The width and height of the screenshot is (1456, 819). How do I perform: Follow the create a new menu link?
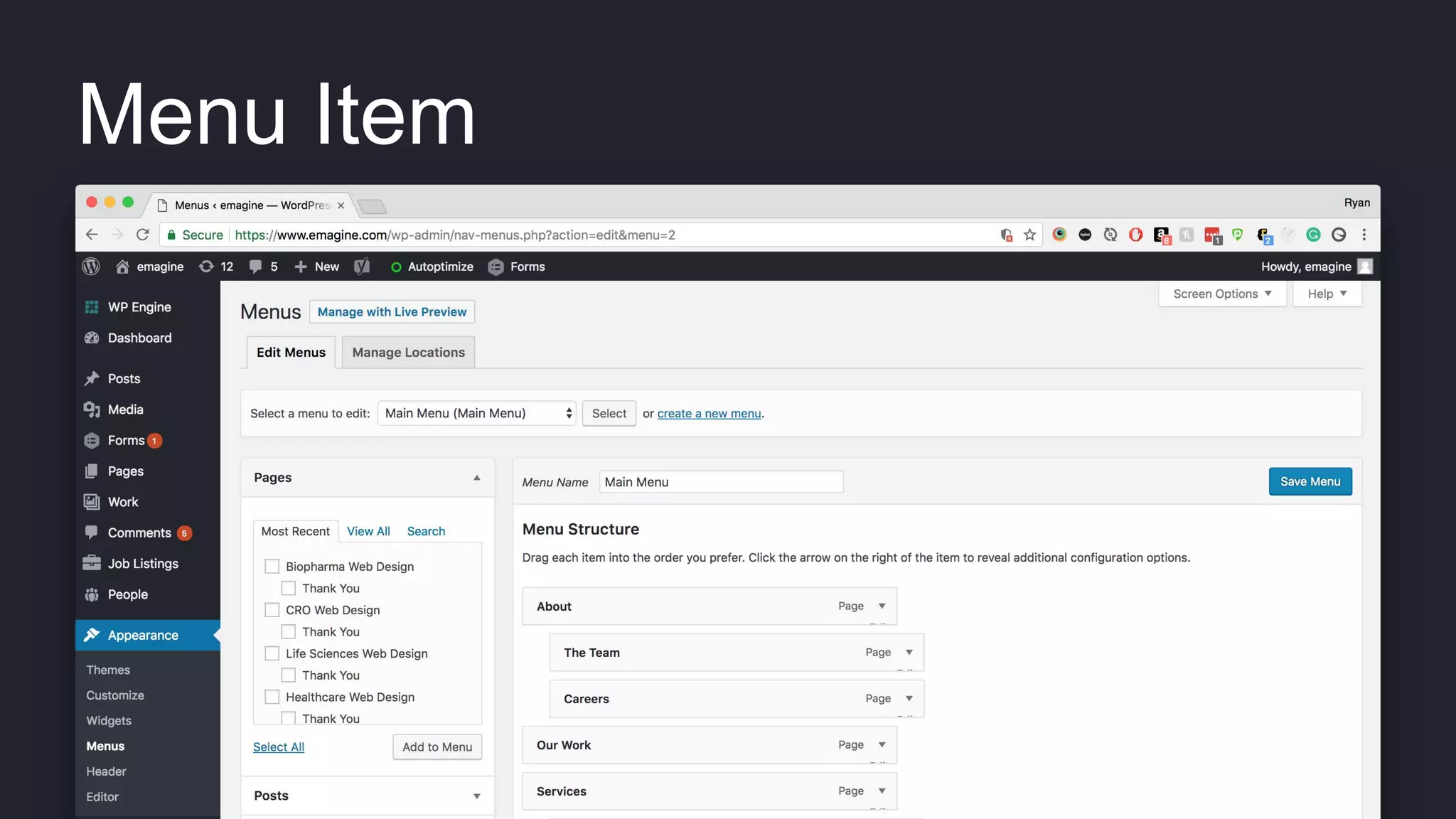709,414
